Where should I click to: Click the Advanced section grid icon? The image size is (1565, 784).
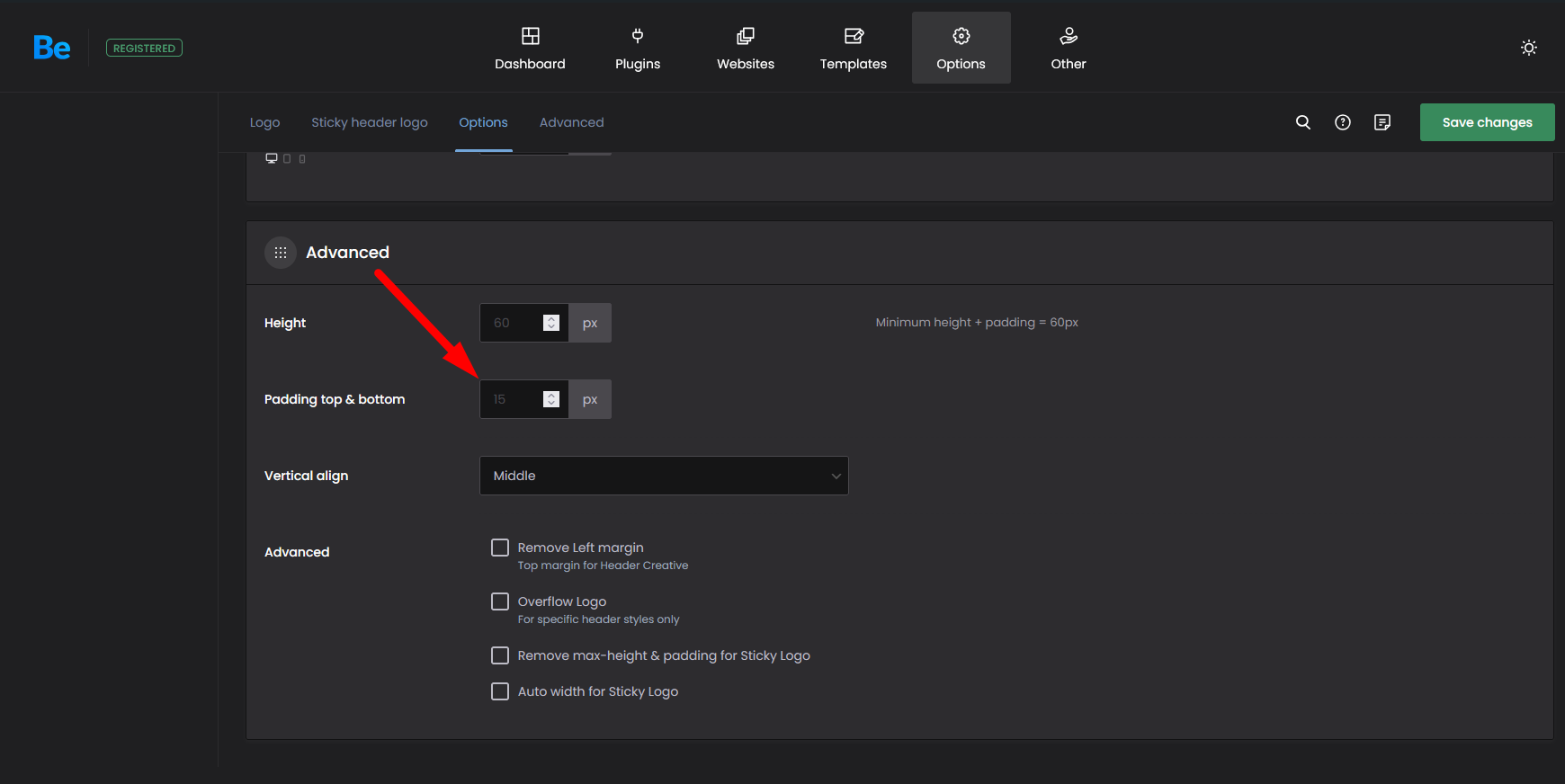(x=281, y=253)
